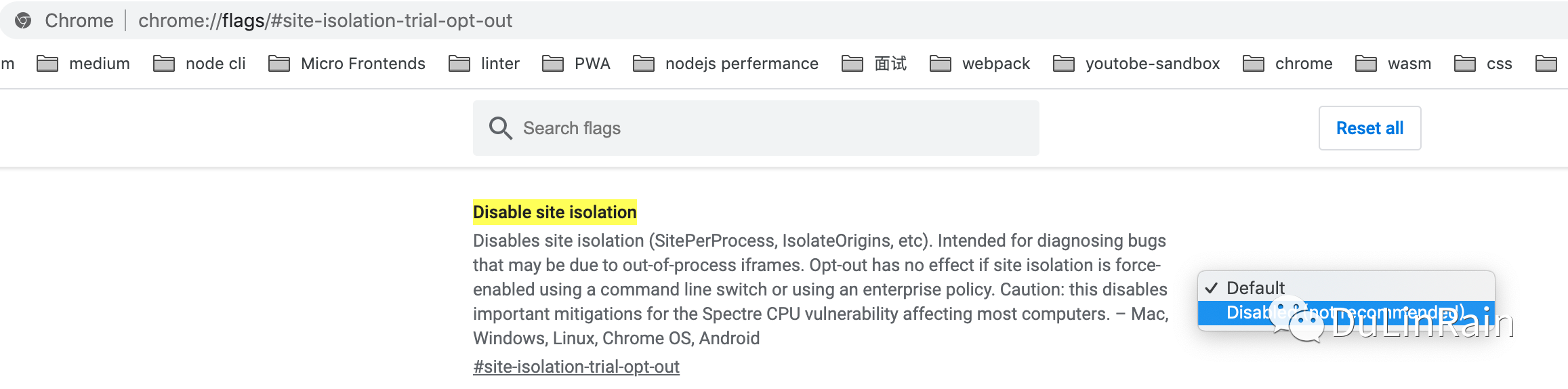Click the Chrome logo icon in address bar

tap(23, 21)
